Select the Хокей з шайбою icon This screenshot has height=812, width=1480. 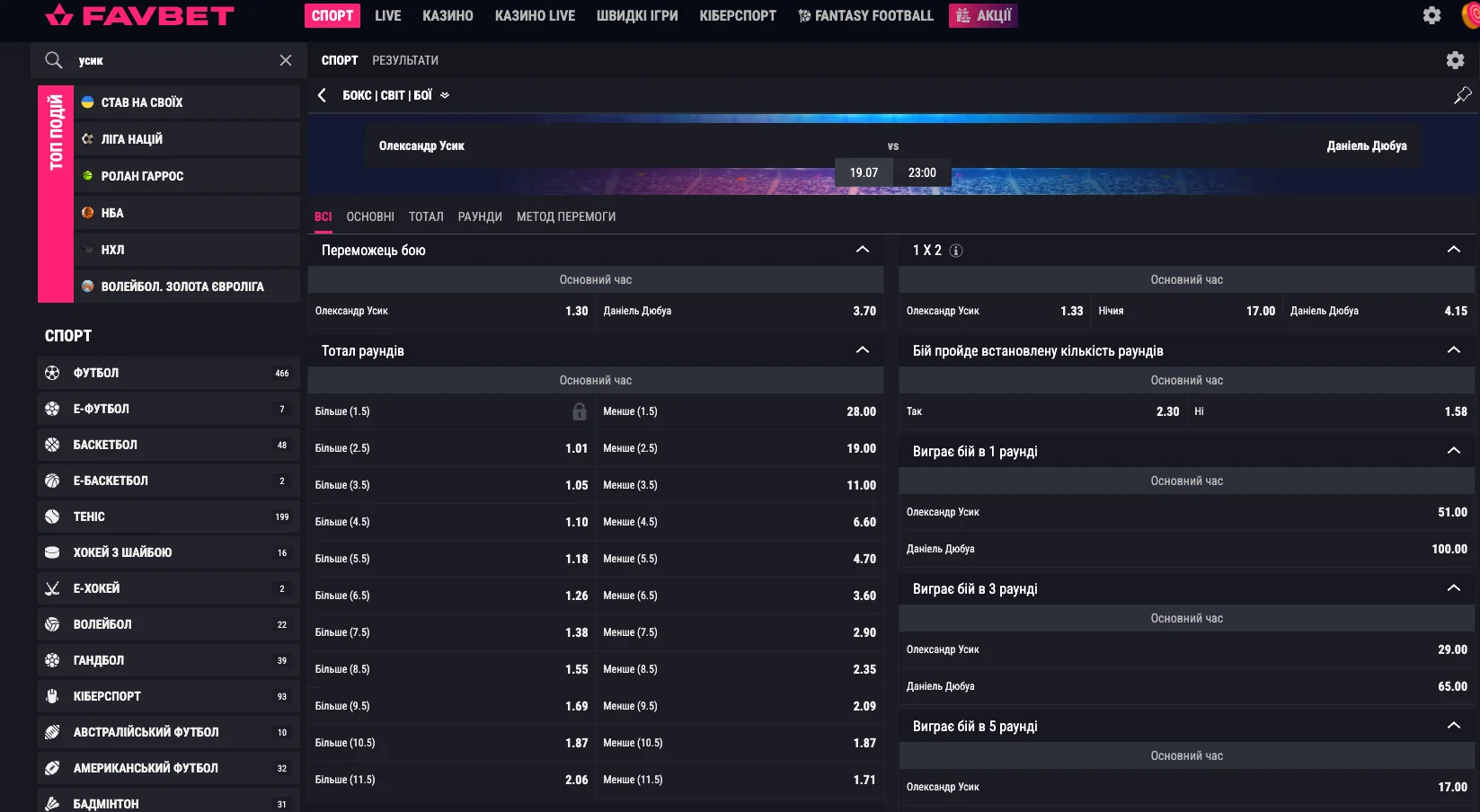click(52, 552)
